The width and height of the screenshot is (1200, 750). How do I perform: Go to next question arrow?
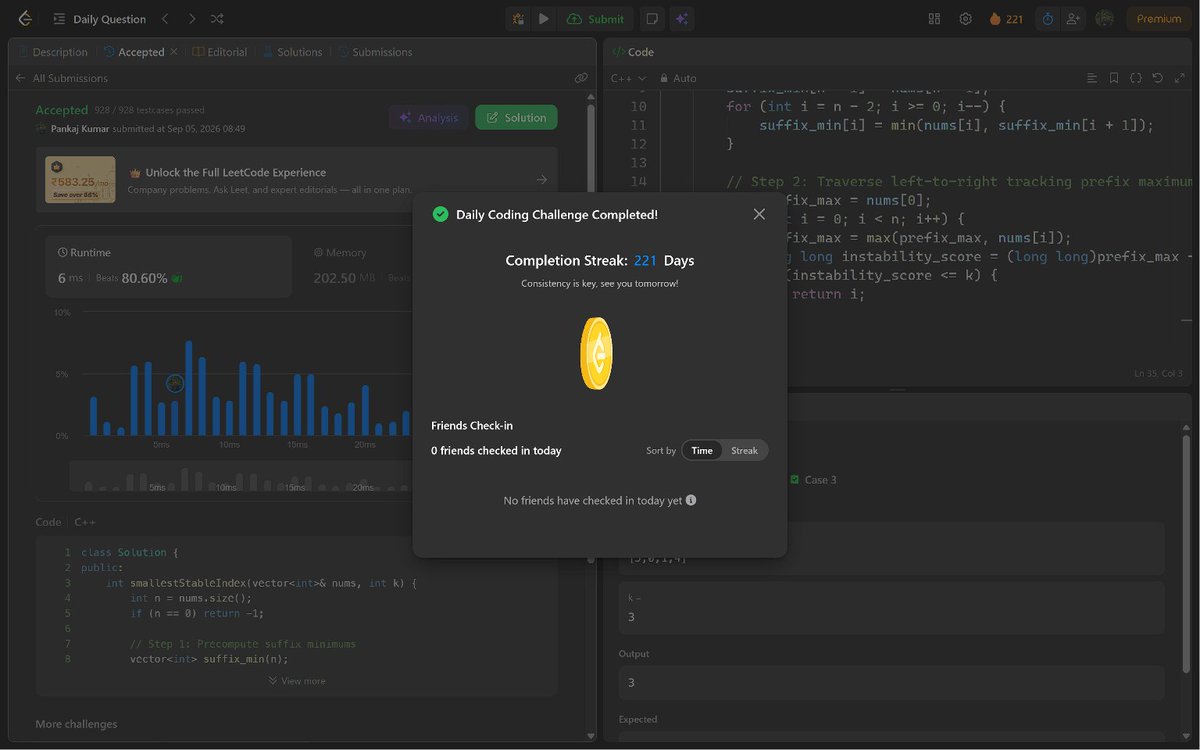[192, 19]
